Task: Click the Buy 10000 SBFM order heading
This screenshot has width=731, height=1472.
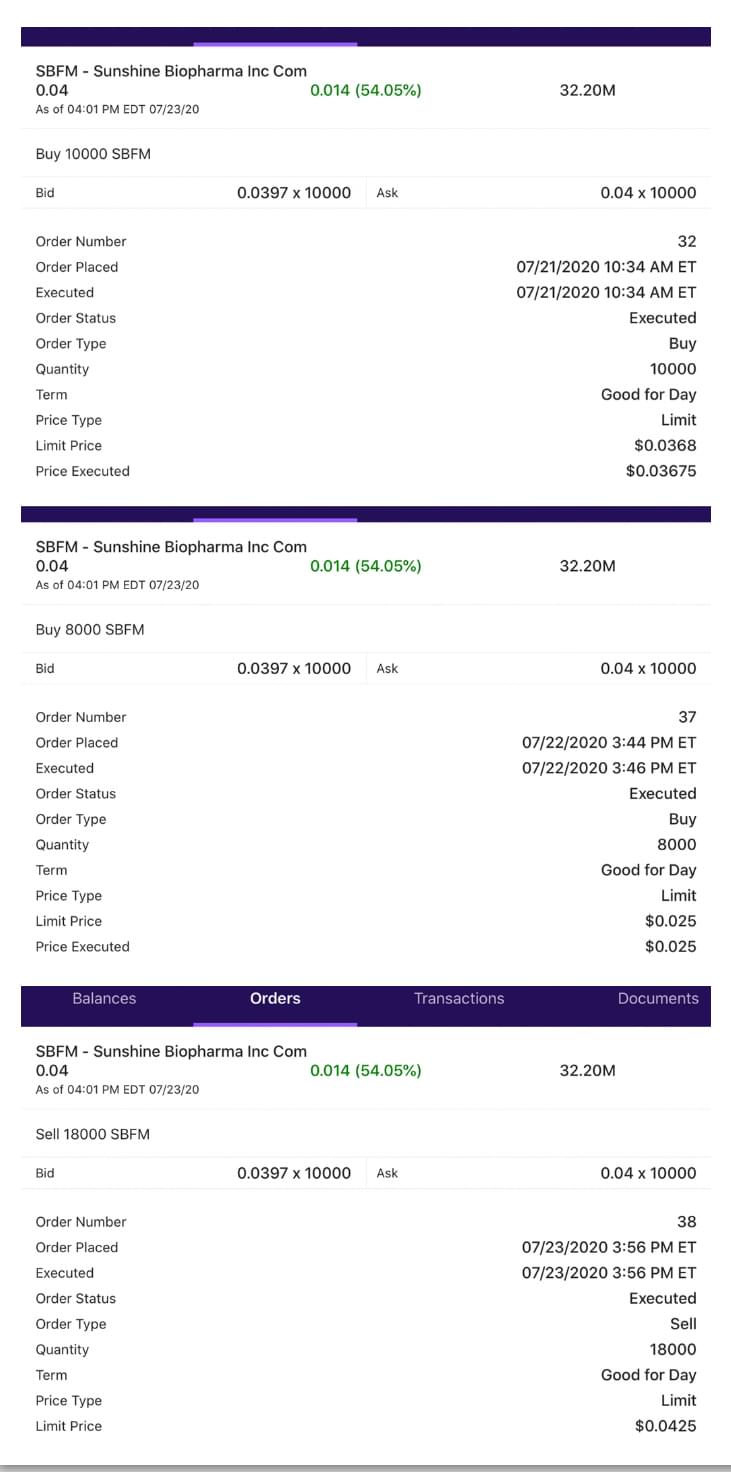Action: coord(93,154)
